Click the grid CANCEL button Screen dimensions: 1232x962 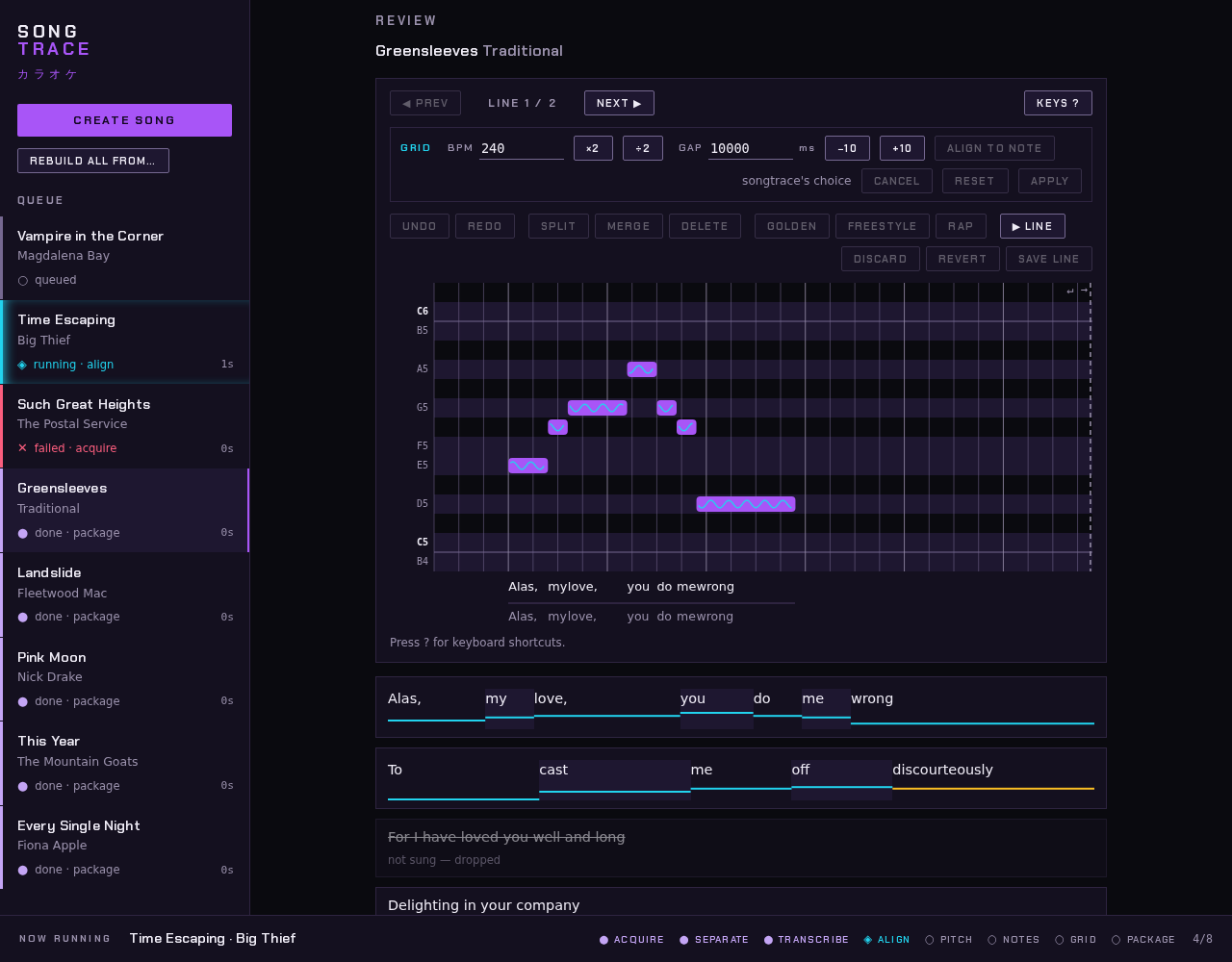(x=897, y=181)
